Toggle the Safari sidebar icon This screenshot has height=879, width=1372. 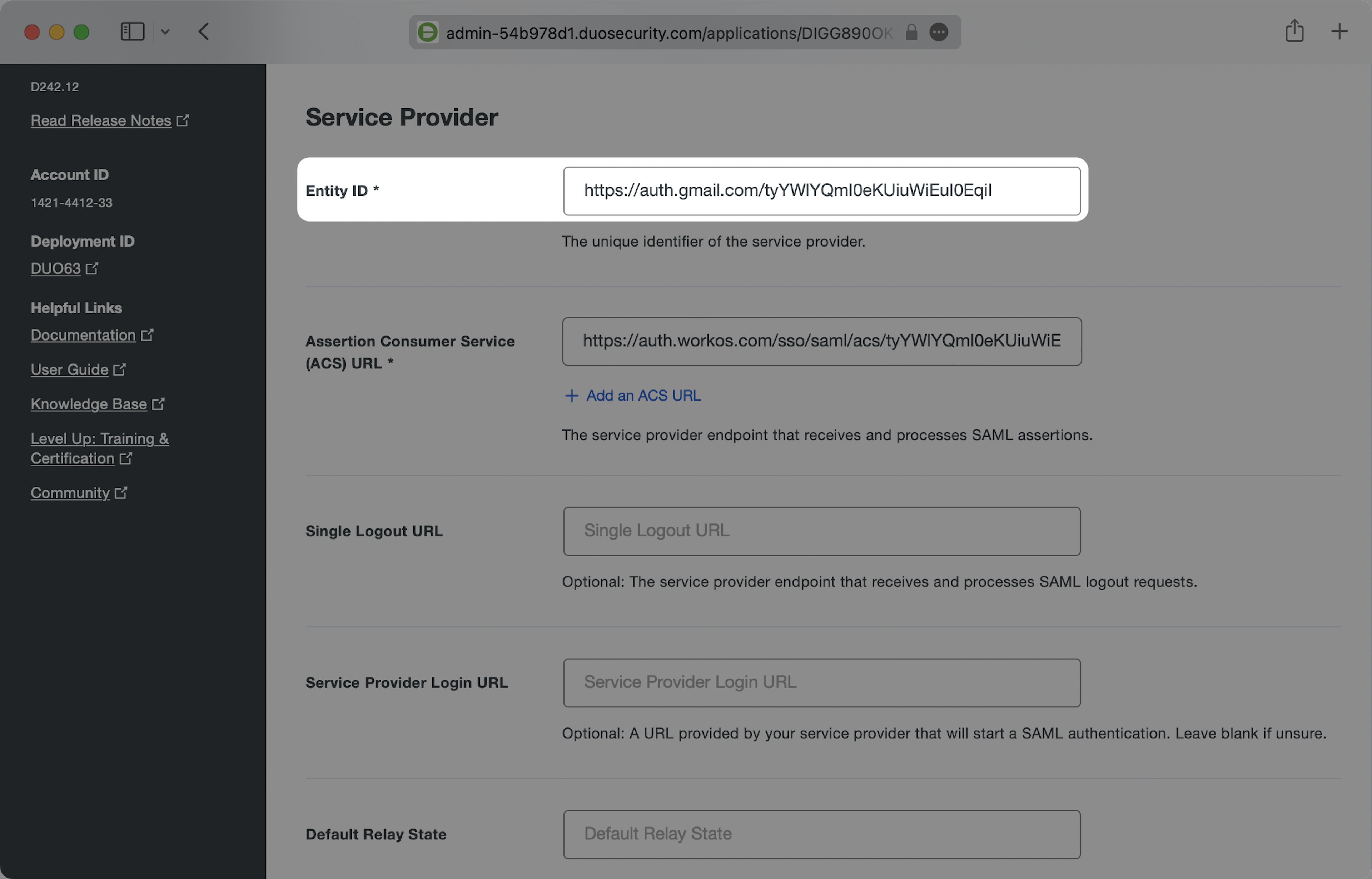click(133, 31)
